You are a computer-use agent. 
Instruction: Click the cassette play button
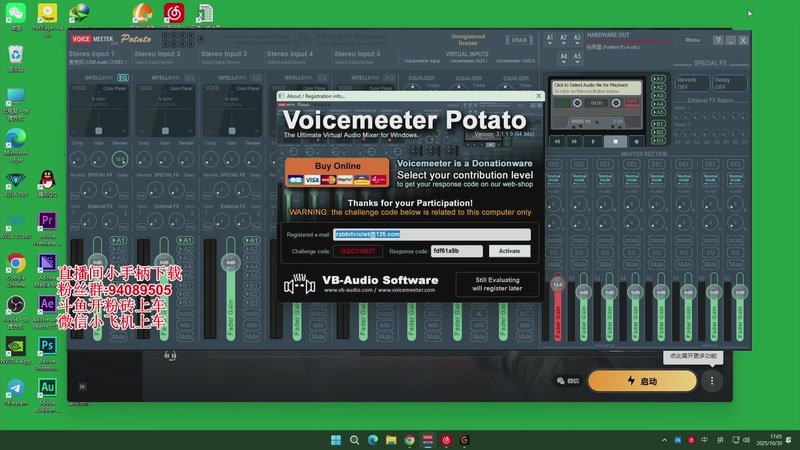coord(593,141)
